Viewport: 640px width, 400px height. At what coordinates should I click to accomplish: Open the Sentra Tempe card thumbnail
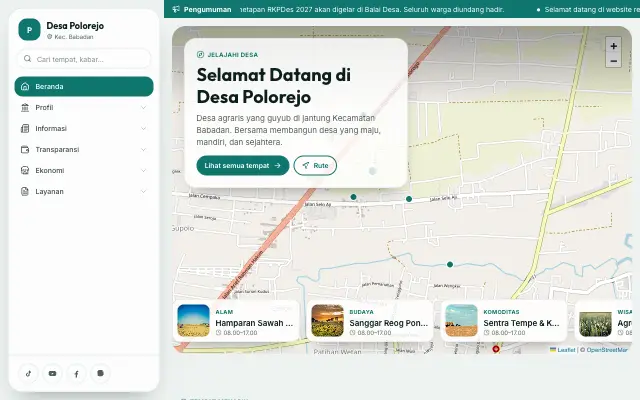461,320
